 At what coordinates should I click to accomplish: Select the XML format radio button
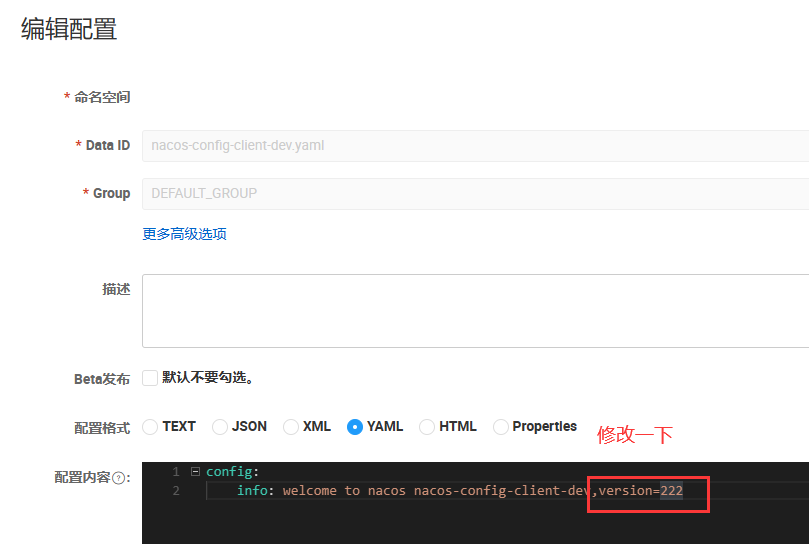[x=290, y=427]
